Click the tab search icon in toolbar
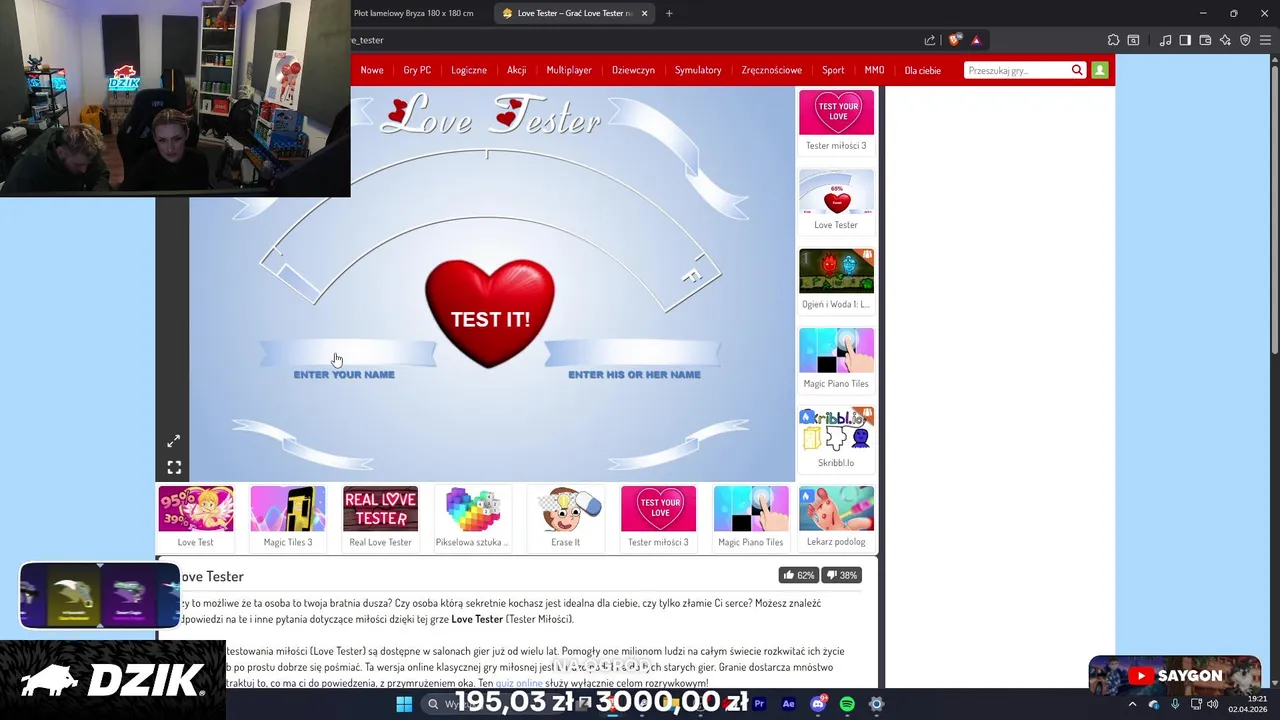1280x720 pixels. 1133,40
